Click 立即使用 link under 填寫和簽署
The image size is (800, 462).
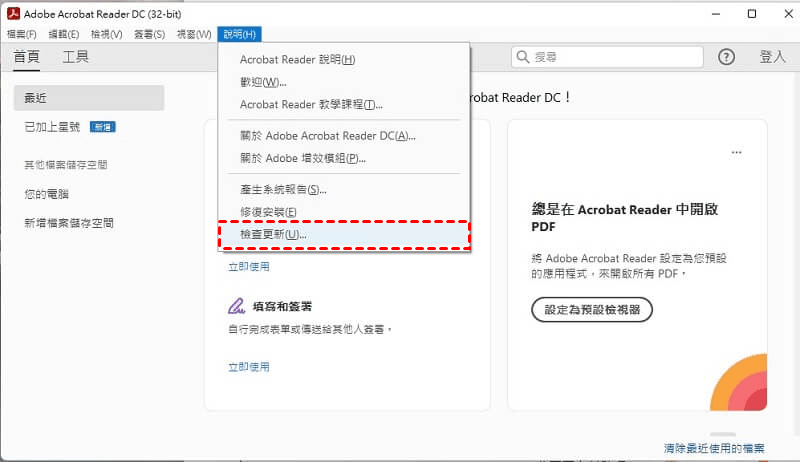pos(249,367)
